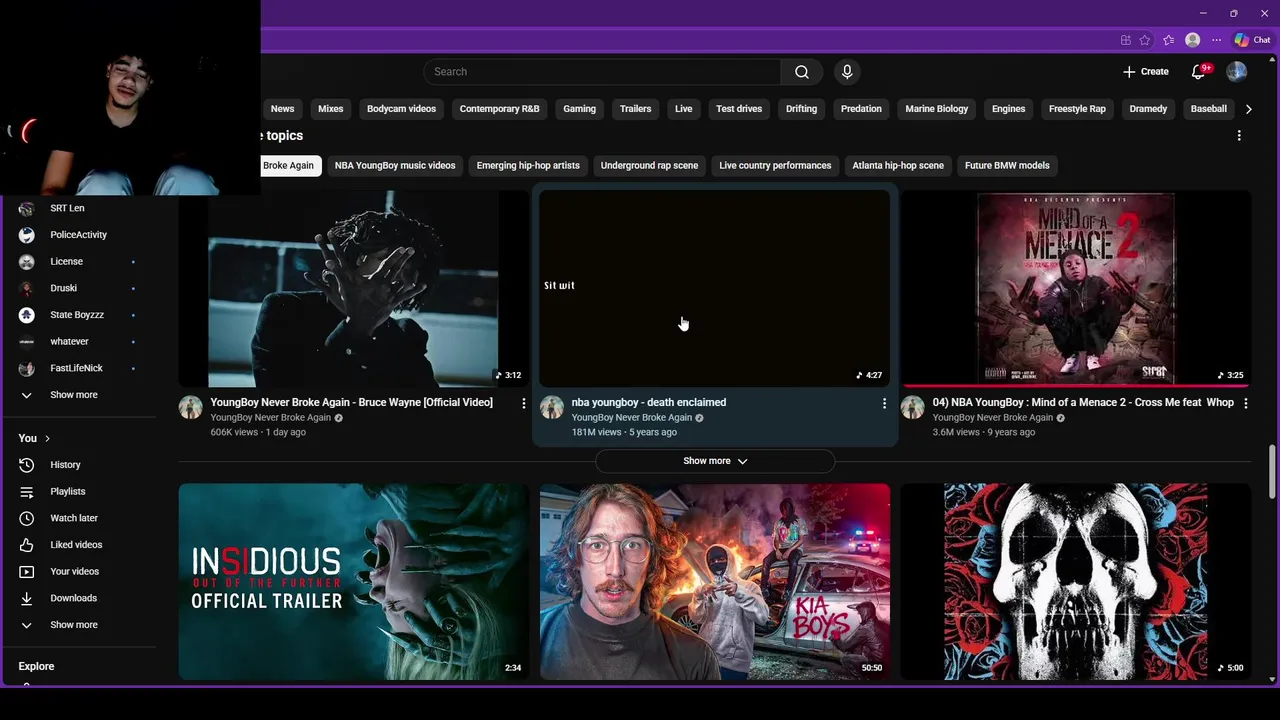Select the Marine Biology chip
1280x720 pixels.
tap(937, 109)
